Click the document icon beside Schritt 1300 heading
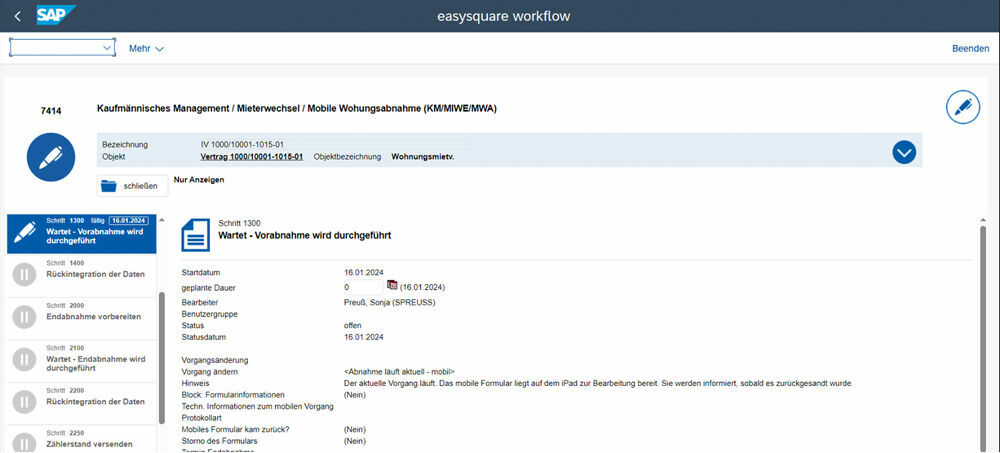 [x=196, y=236]
